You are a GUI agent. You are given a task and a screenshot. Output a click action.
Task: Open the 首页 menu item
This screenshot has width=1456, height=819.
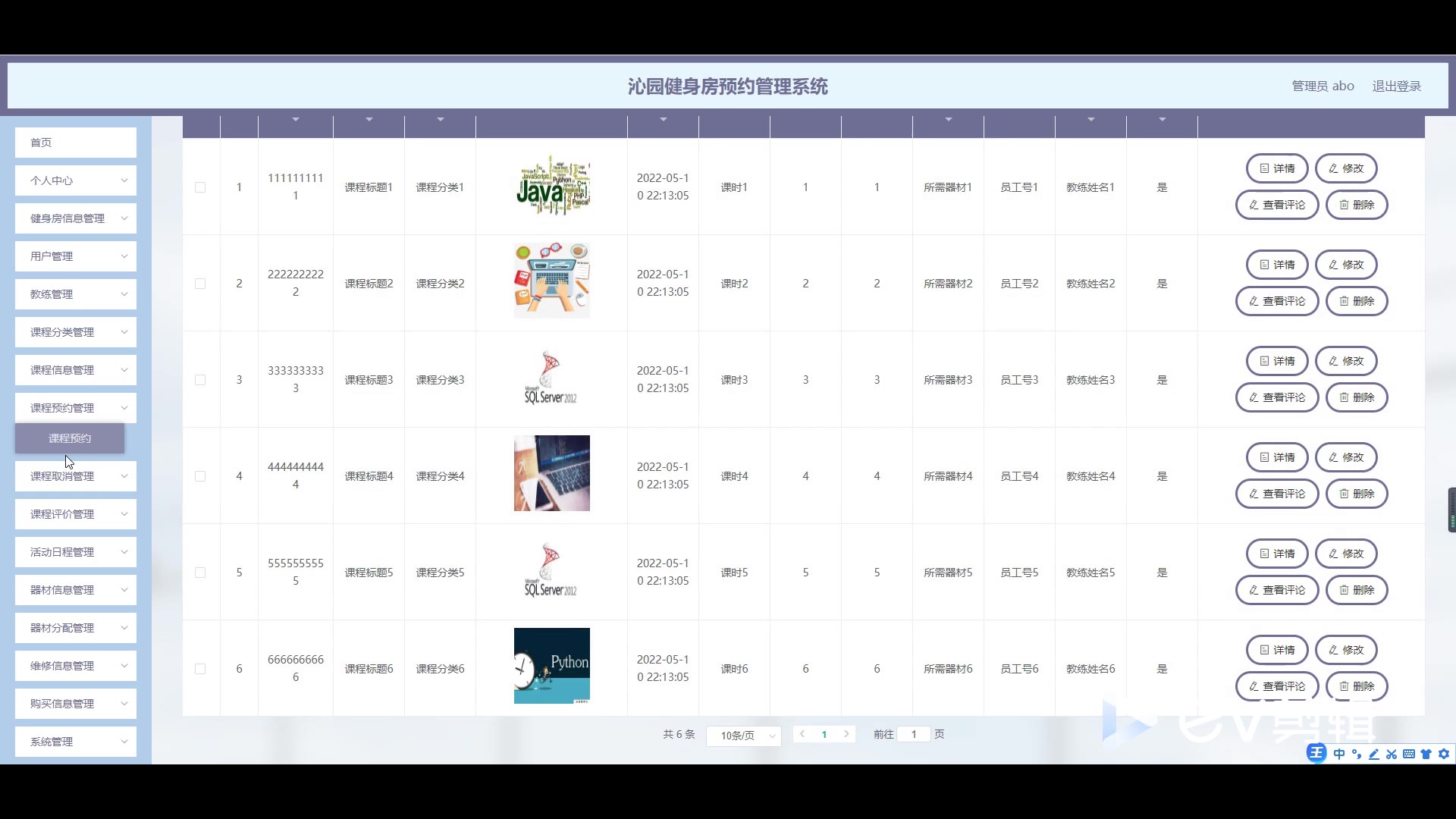click(x=76, y=143)
